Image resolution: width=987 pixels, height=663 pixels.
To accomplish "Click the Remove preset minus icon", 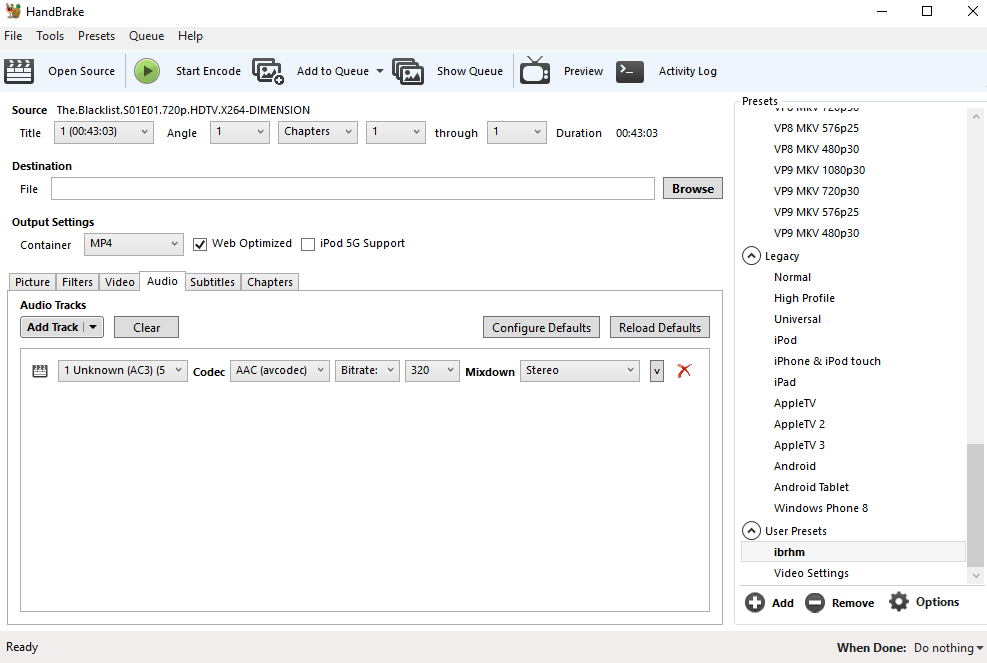I will [815, 603].
